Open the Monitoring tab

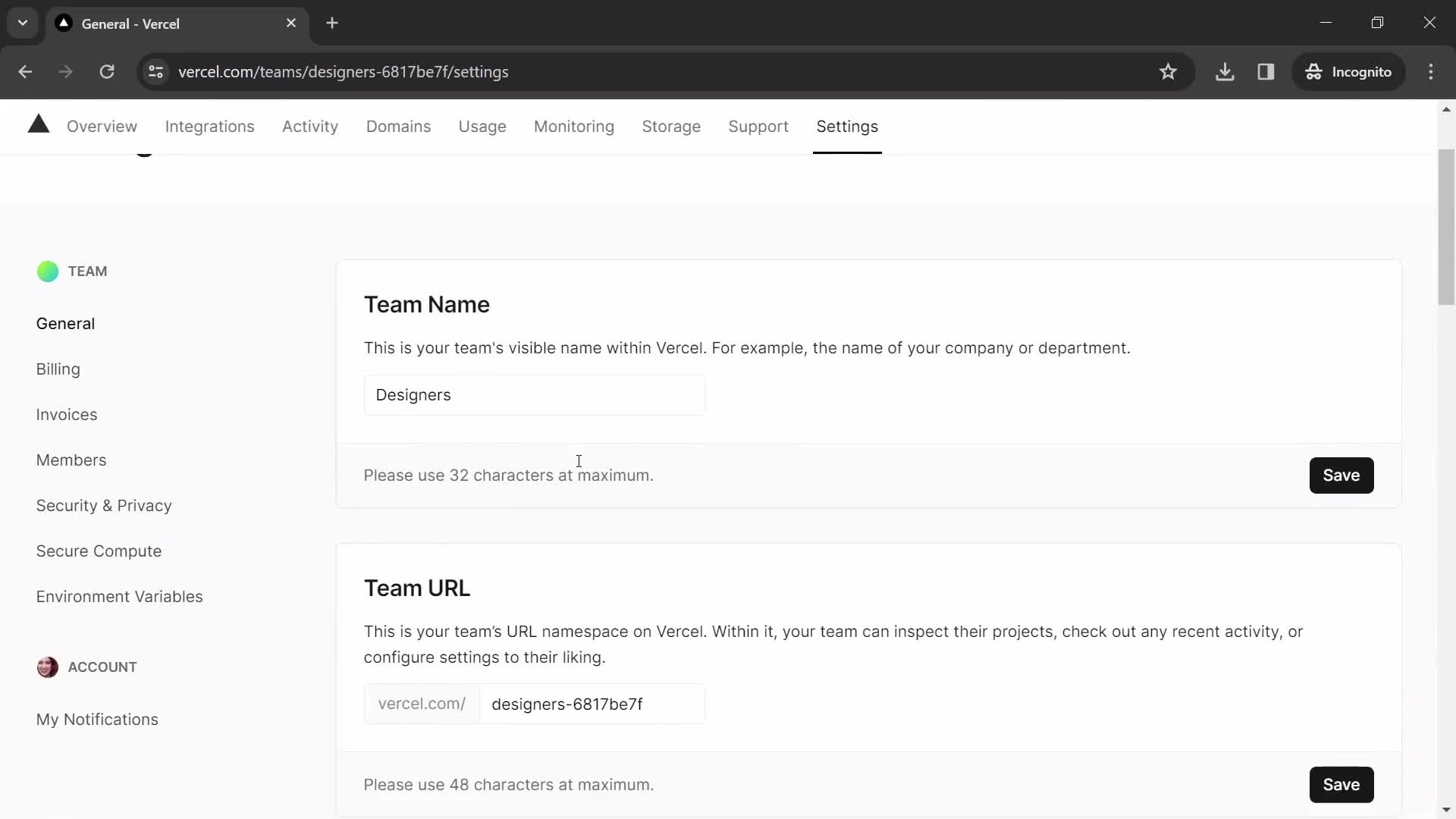(x=574, y=126)
